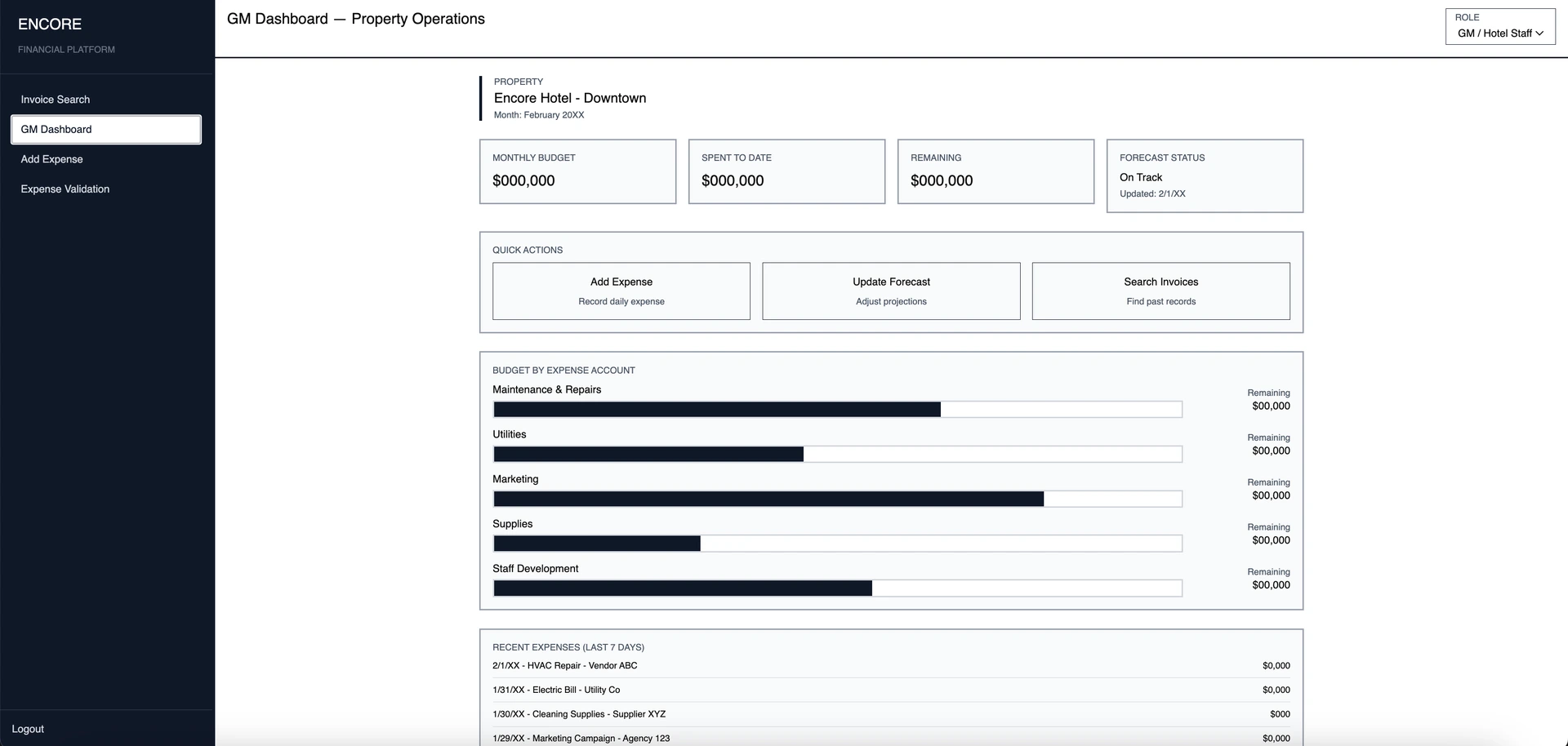Open the Add Expense sidebar entry
This screenshot has height=746, width=1568.
[51, 159]
